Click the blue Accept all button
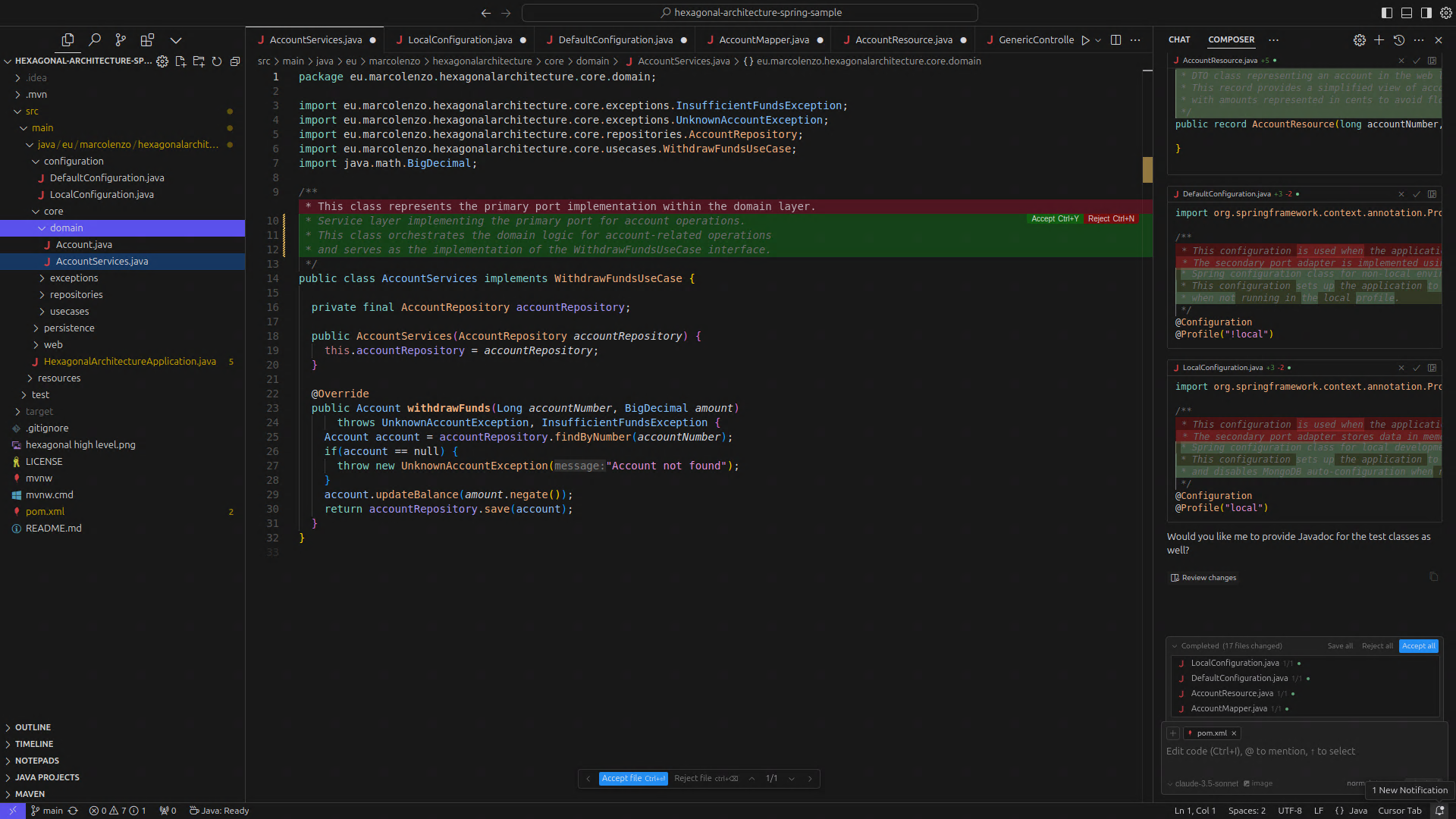The width and height of the screenshot is (1456, 819). coord(1418,646)
